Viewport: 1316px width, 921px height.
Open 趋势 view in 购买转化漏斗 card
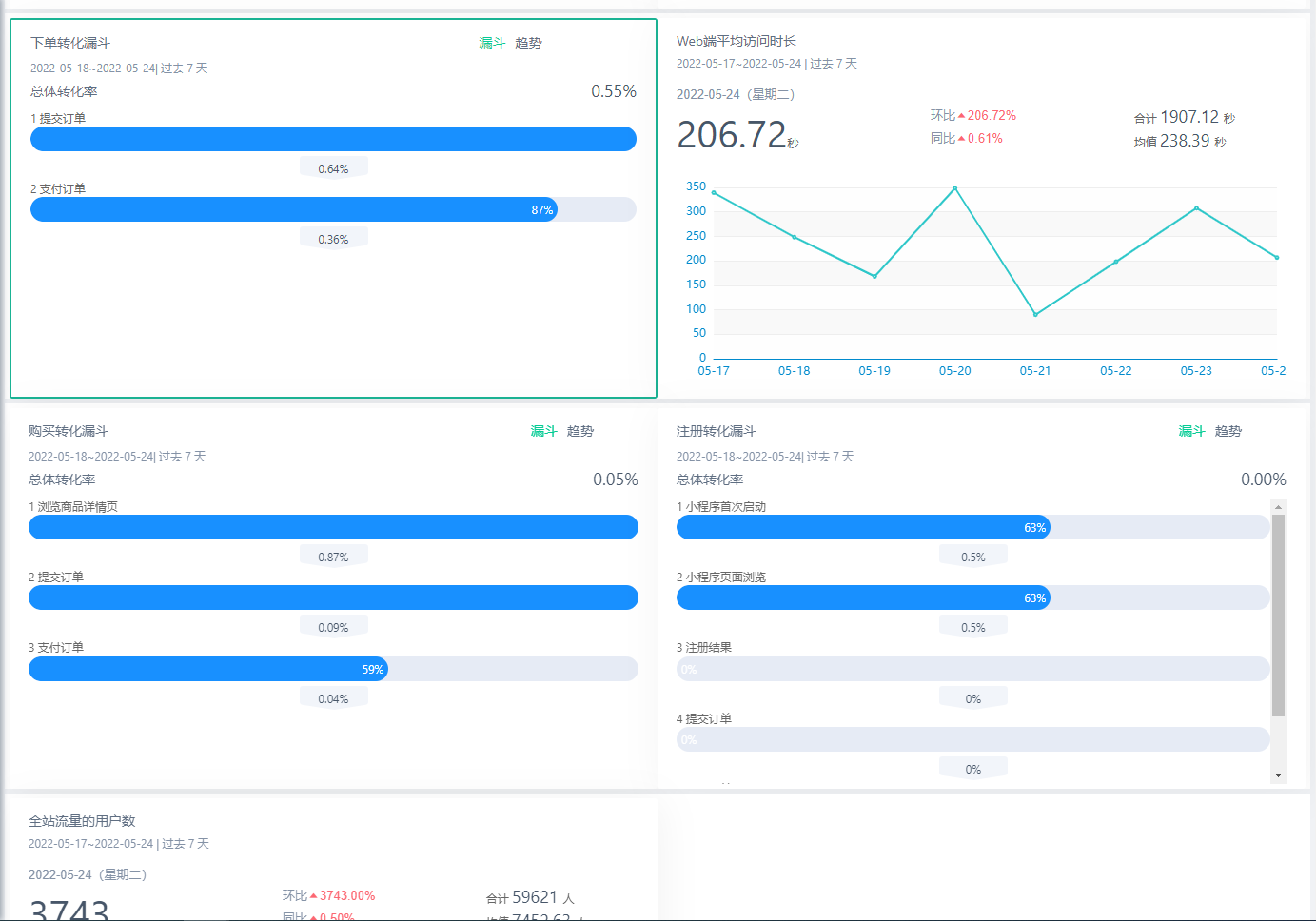[x=579, y=431]
